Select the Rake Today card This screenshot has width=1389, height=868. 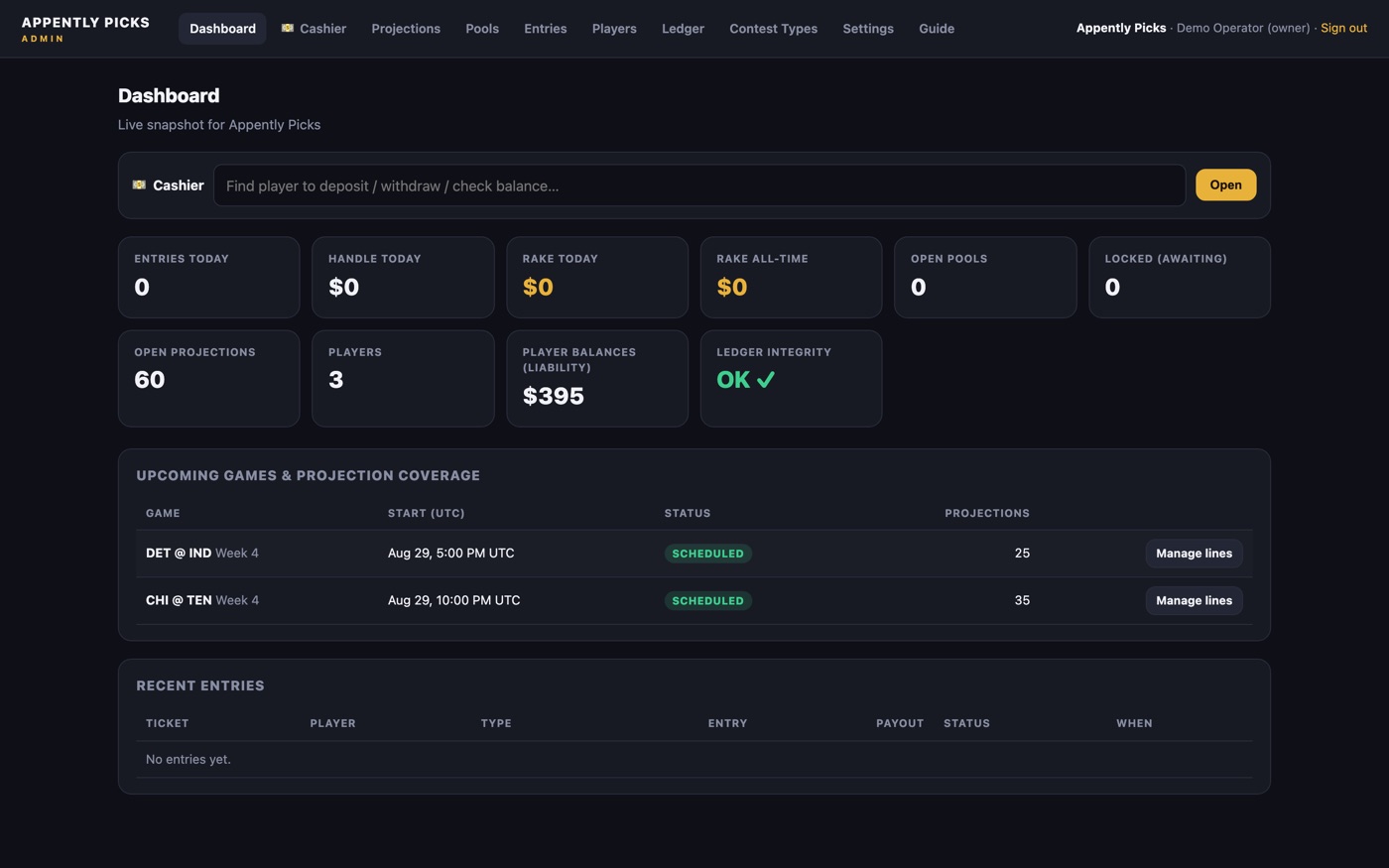(x=597, y=277)
